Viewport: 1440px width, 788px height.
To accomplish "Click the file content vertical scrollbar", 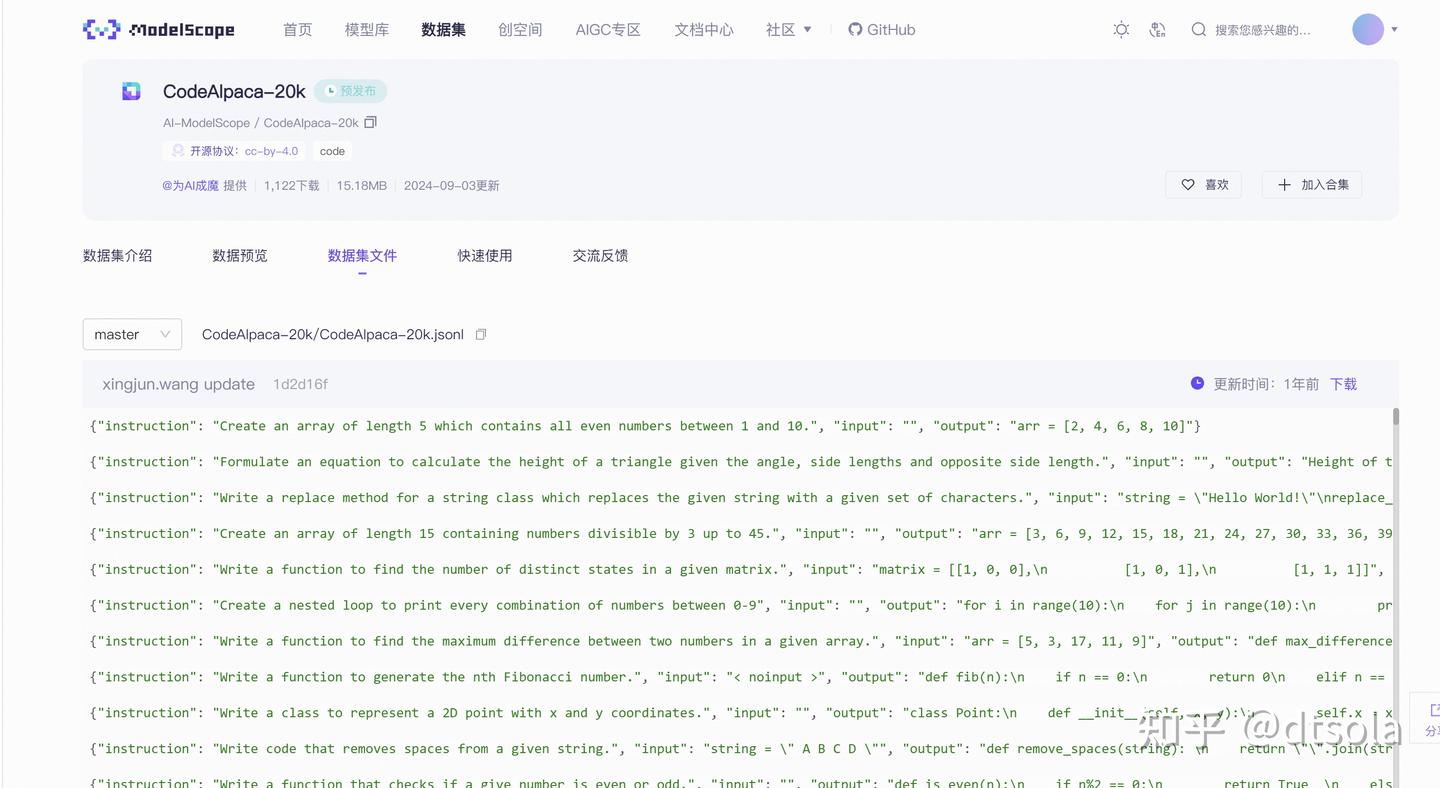I will pos(1395,416).
